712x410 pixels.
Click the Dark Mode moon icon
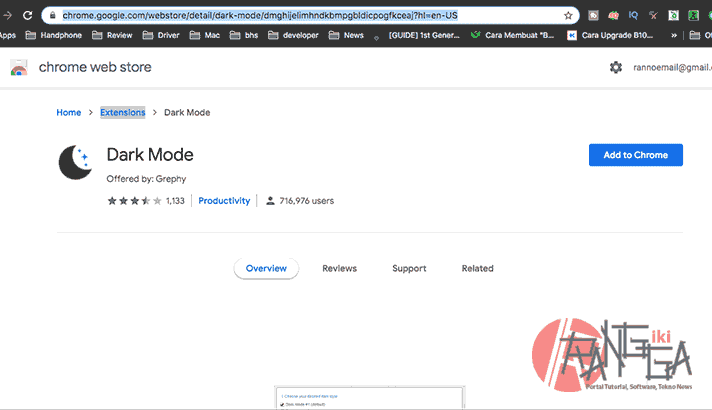click(75, 162)
